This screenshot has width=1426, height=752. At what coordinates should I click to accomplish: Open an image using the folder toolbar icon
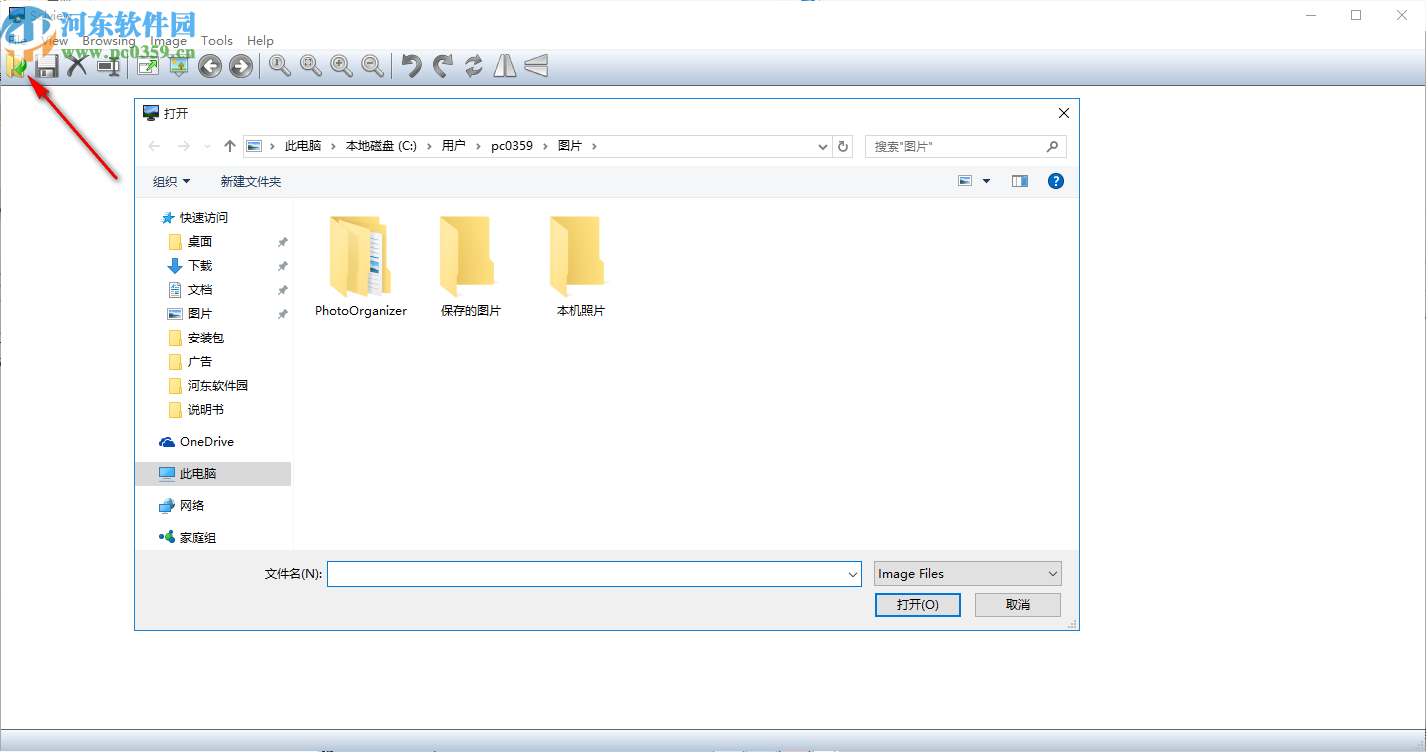(16, 65)
